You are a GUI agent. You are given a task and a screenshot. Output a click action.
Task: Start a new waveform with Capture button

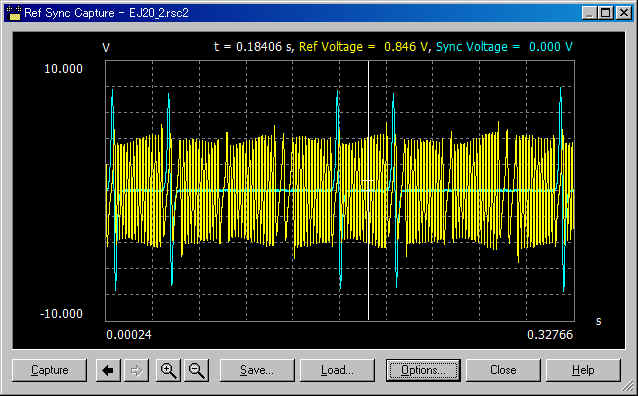pyautogui.click(x=50, y=370)
